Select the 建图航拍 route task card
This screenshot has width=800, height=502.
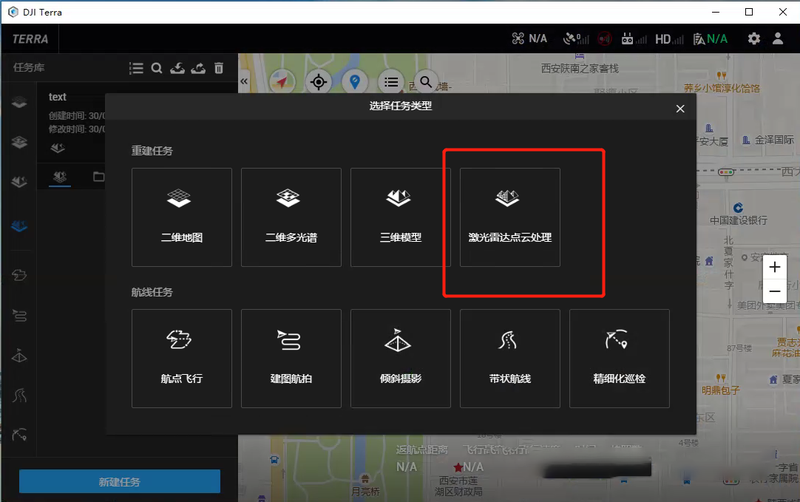[291, 358]
